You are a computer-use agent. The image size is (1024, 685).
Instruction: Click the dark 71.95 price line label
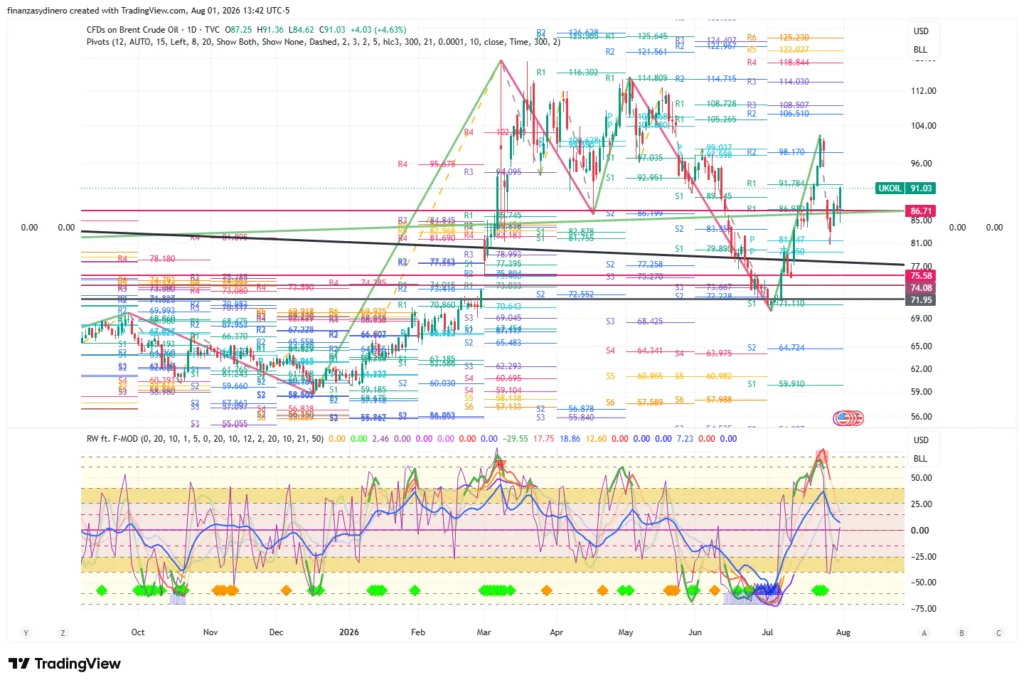(920, 300)
